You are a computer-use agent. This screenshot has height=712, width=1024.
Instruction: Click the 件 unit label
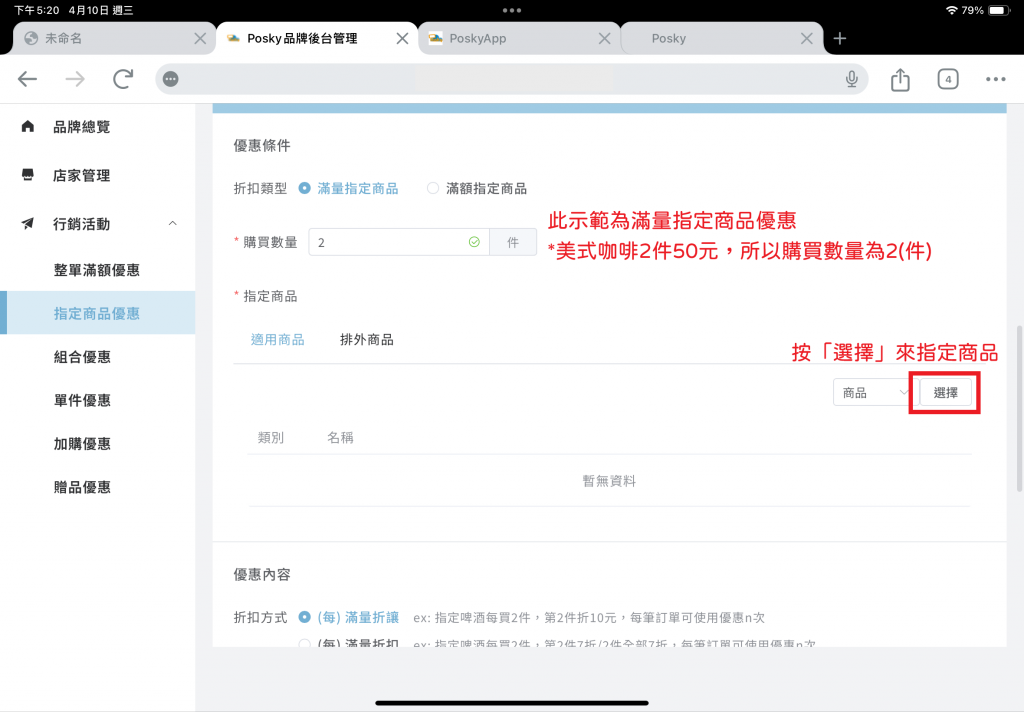pos(513,242)
